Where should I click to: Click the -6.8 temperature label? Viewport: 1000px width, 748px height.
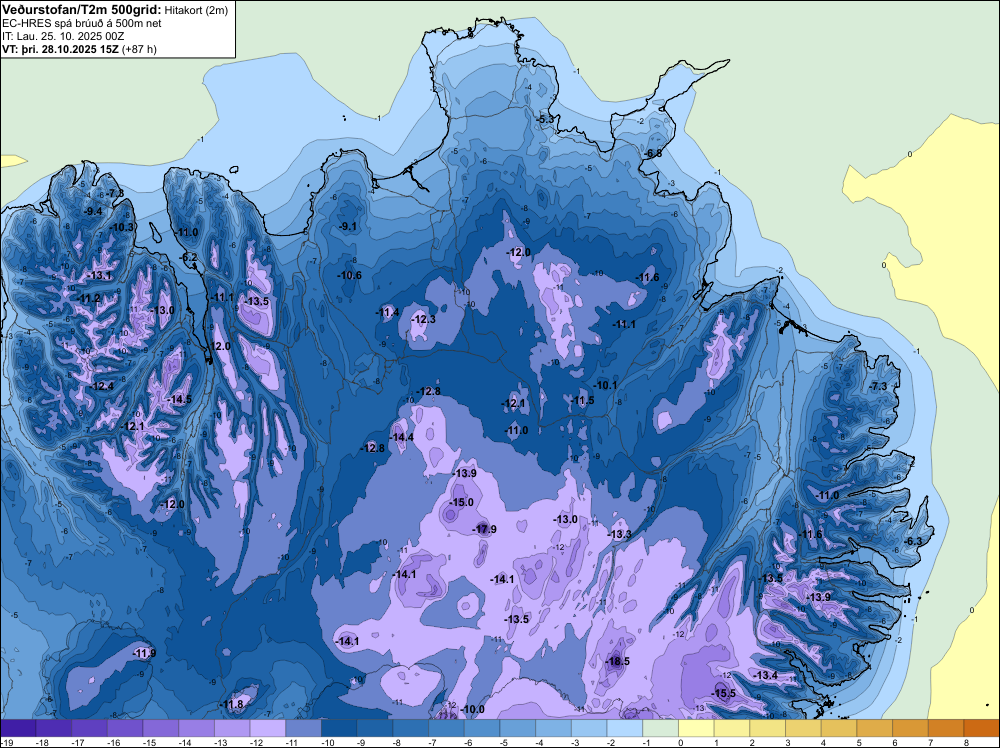654,154
